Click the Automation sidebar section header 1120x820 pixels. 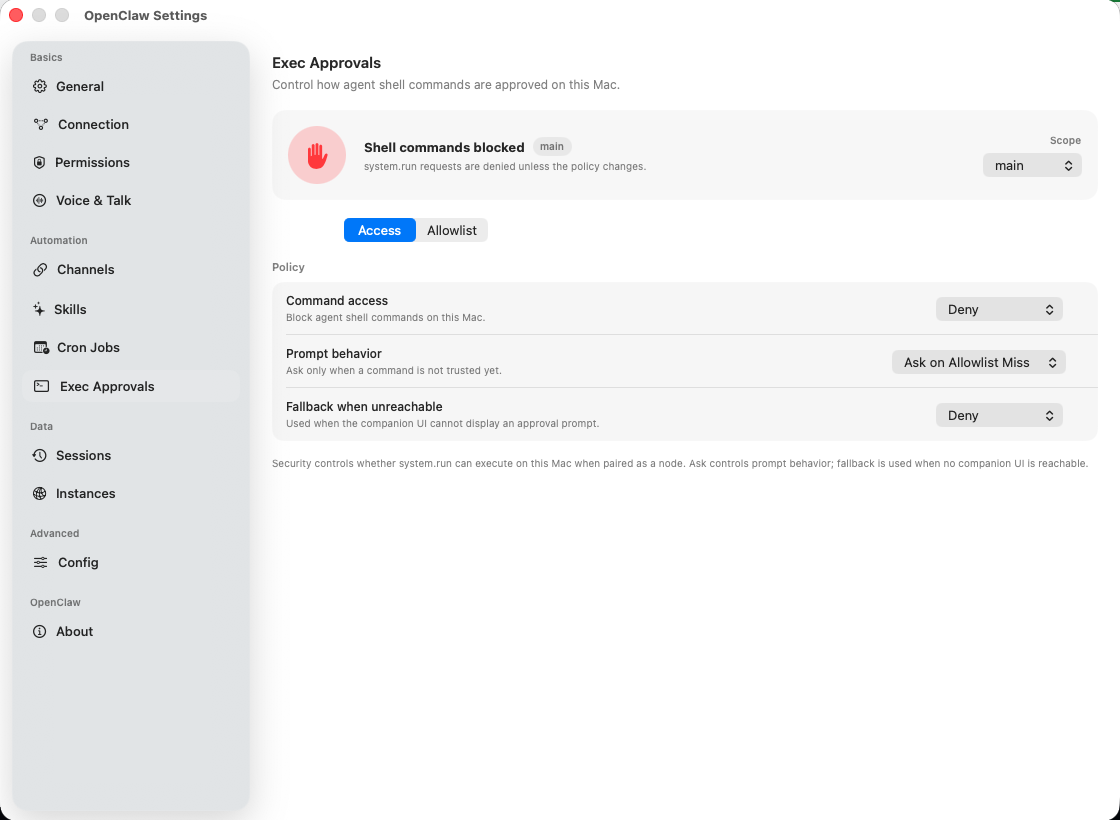click(59, 241)
